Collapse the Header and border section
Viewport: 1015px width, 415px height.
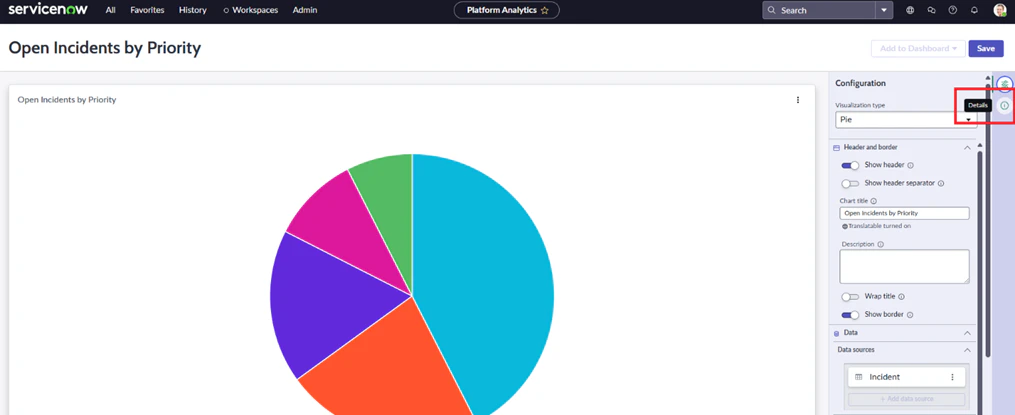(x=967, y=148)
